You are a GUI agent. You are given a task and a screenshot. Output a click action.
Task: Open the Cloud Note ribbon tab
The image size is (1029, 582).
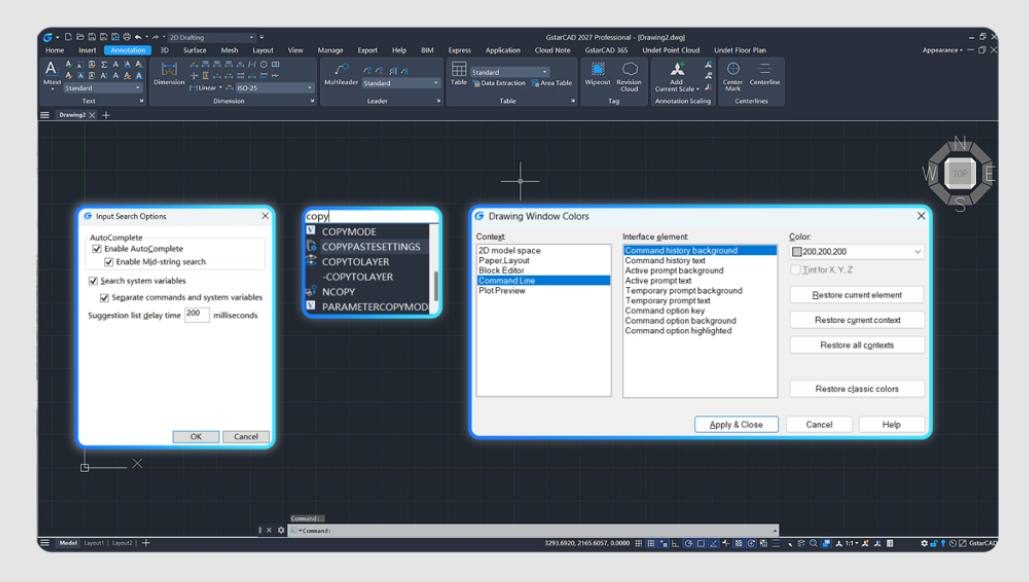[x=552, y=50]
